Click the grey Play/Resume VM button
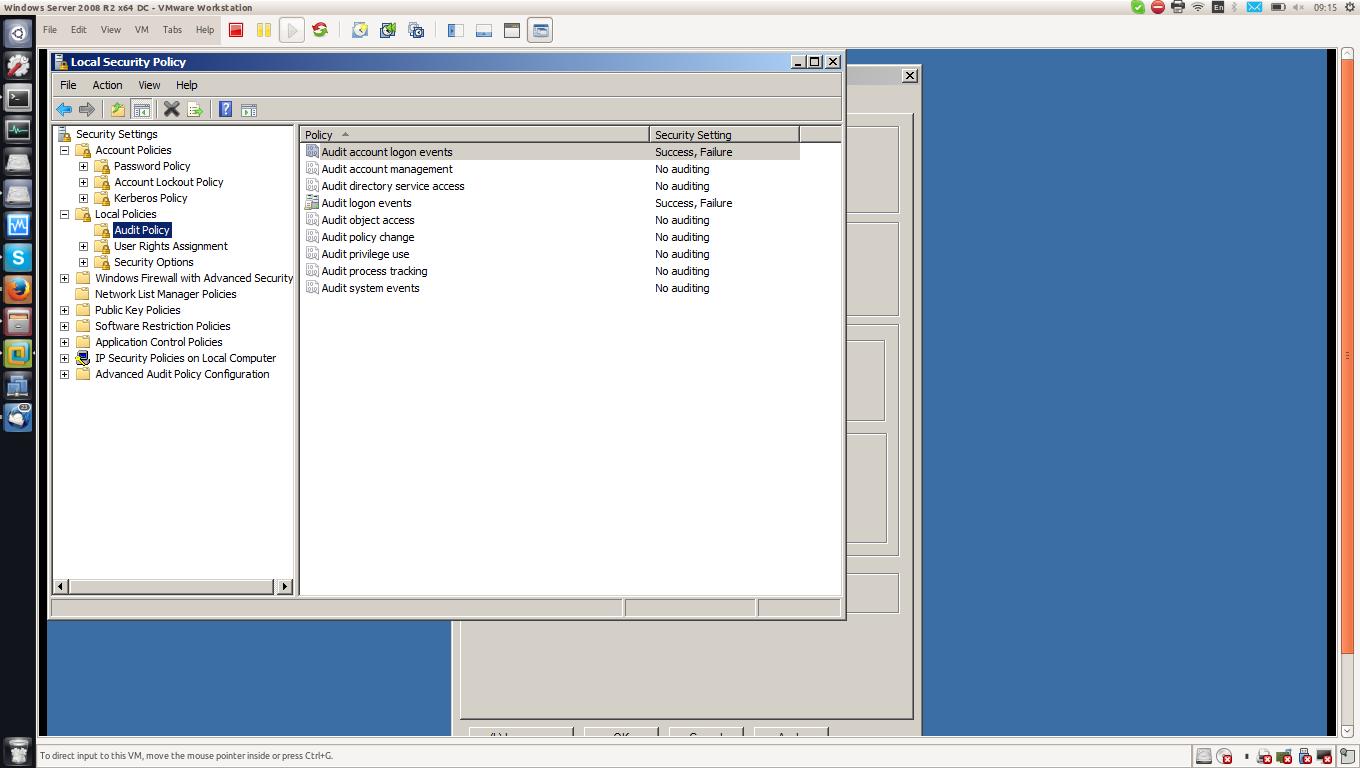 (292, 30)
